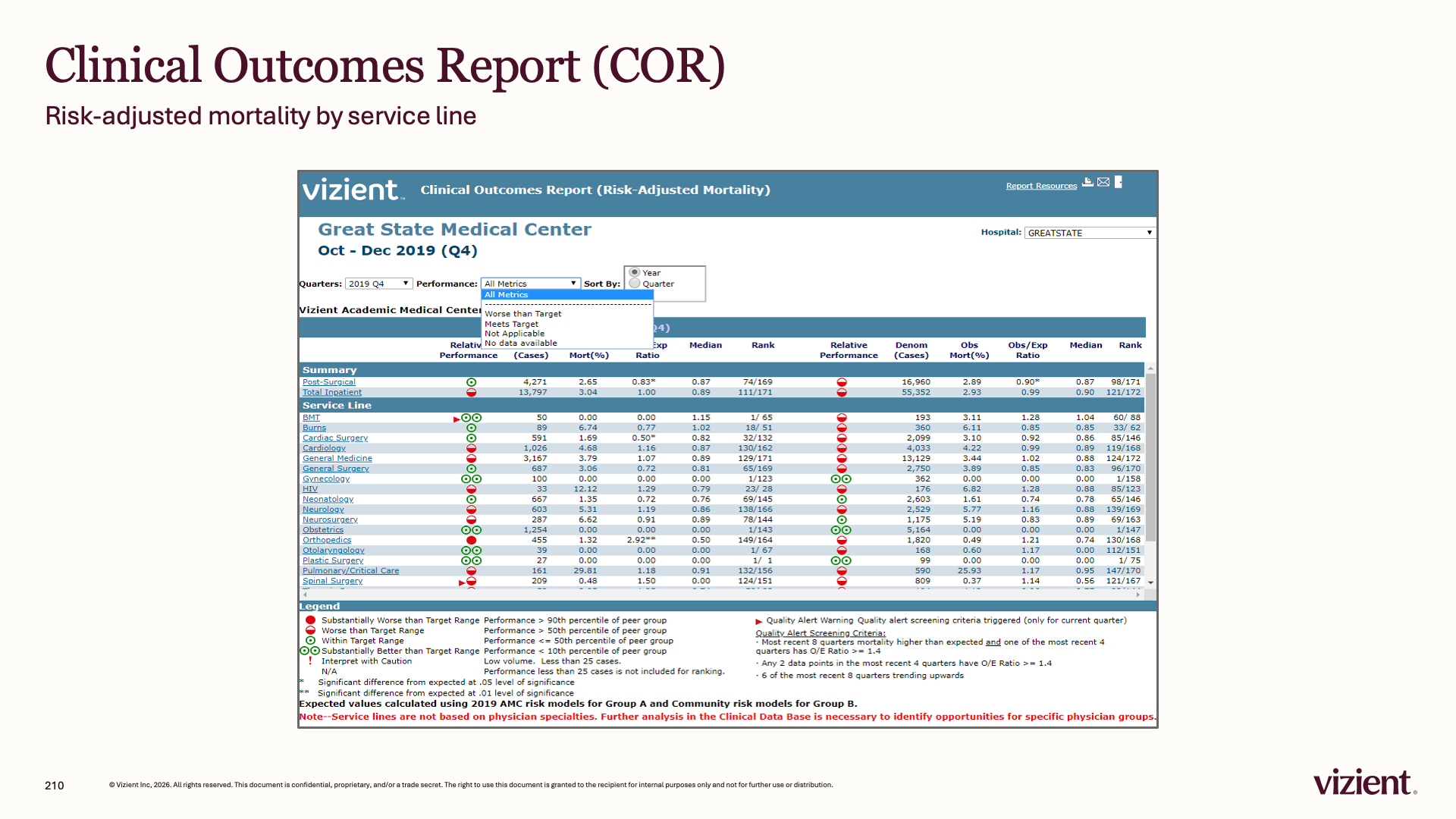Open the Pulmonary/Critical Care link
The width and height of the screenshot is (1456, 819).
point(350,571)
